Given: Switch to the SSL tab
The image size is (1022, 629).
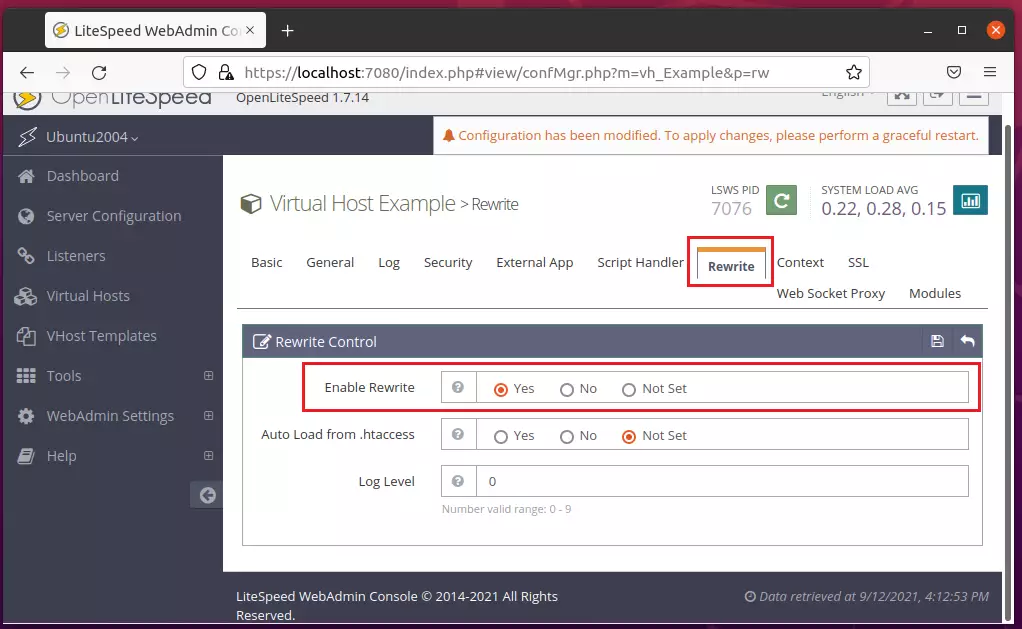Looking at the screenshot, I should tap(858, 262).
